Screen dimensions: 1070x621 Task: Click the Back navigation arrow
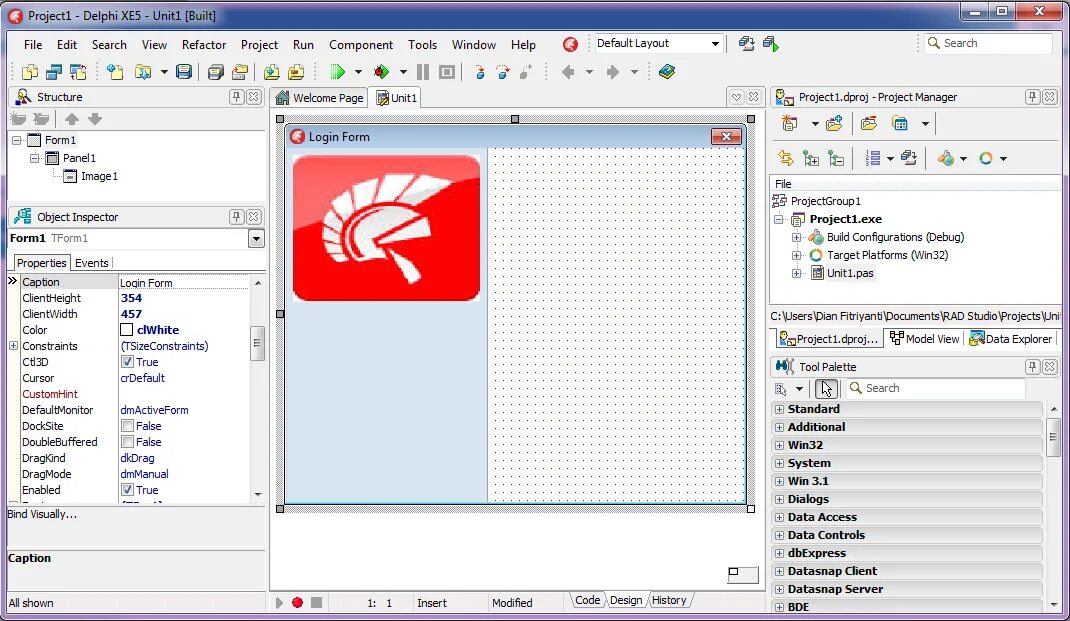pos(568,72)
